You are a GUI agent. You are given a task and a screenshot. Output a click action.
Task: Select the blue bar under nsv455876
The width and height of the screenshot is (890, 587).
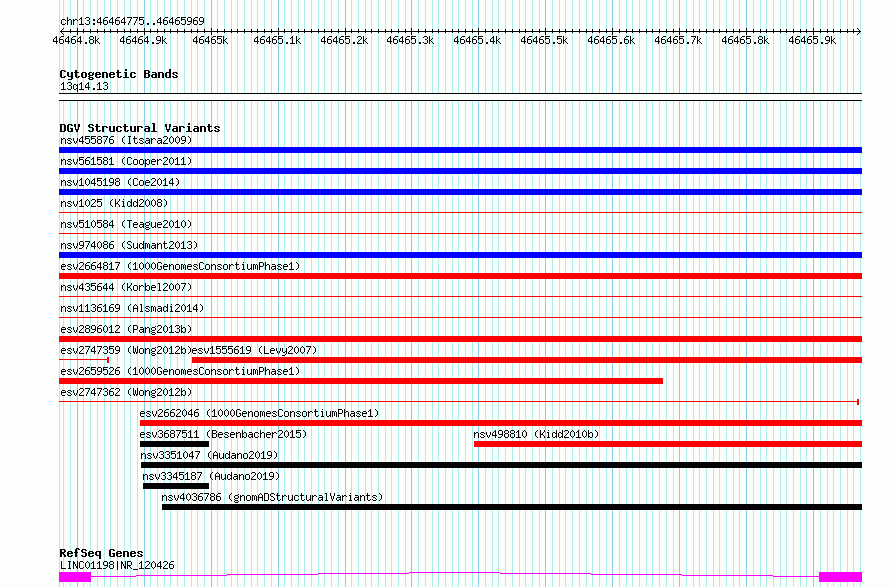click(x=460, y=150)
